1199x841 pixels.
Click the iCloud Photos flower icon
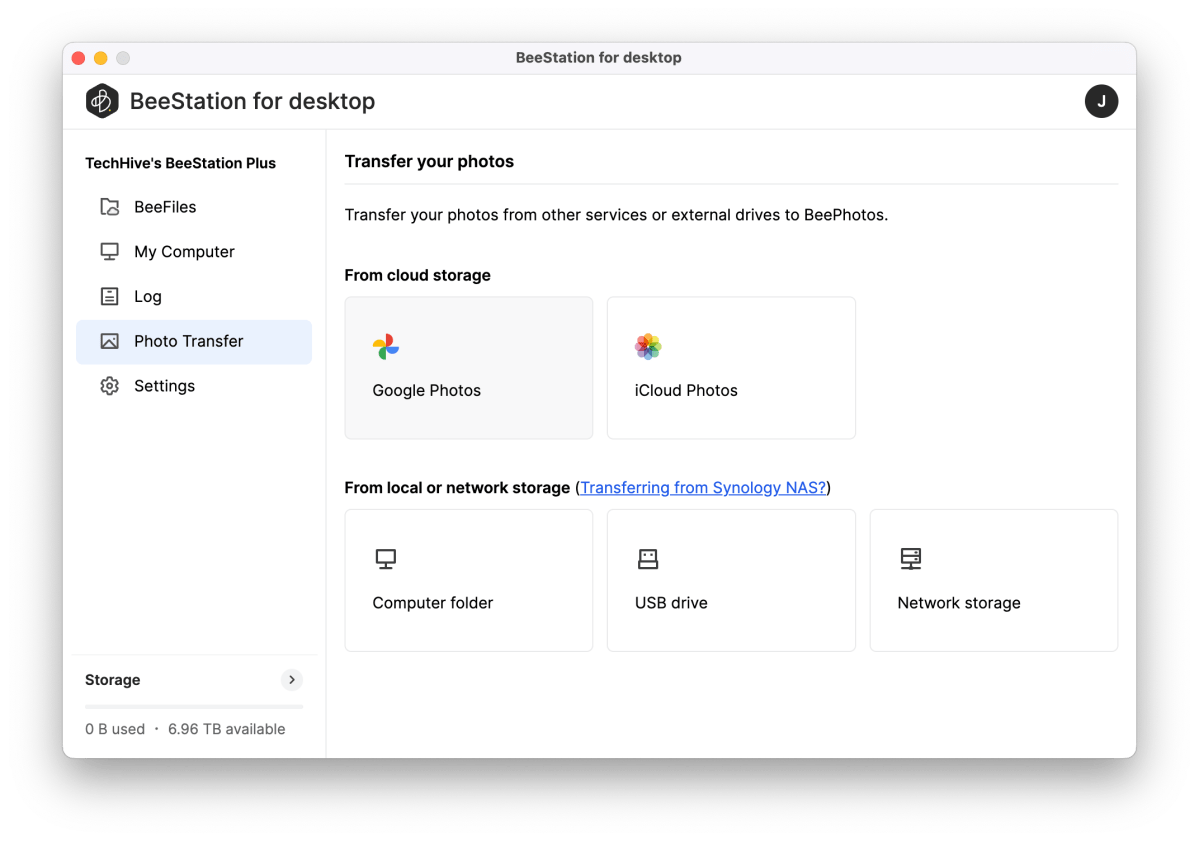pyautogui.click(x=648, y=346)
